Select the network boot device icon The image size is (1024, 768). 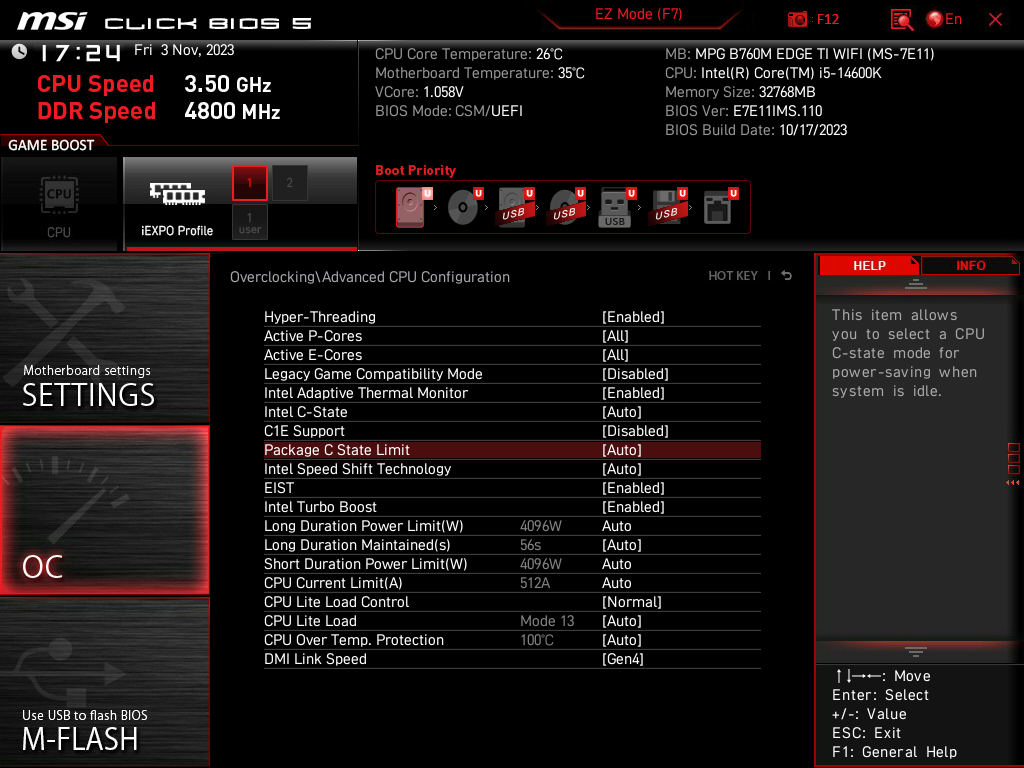720,207
